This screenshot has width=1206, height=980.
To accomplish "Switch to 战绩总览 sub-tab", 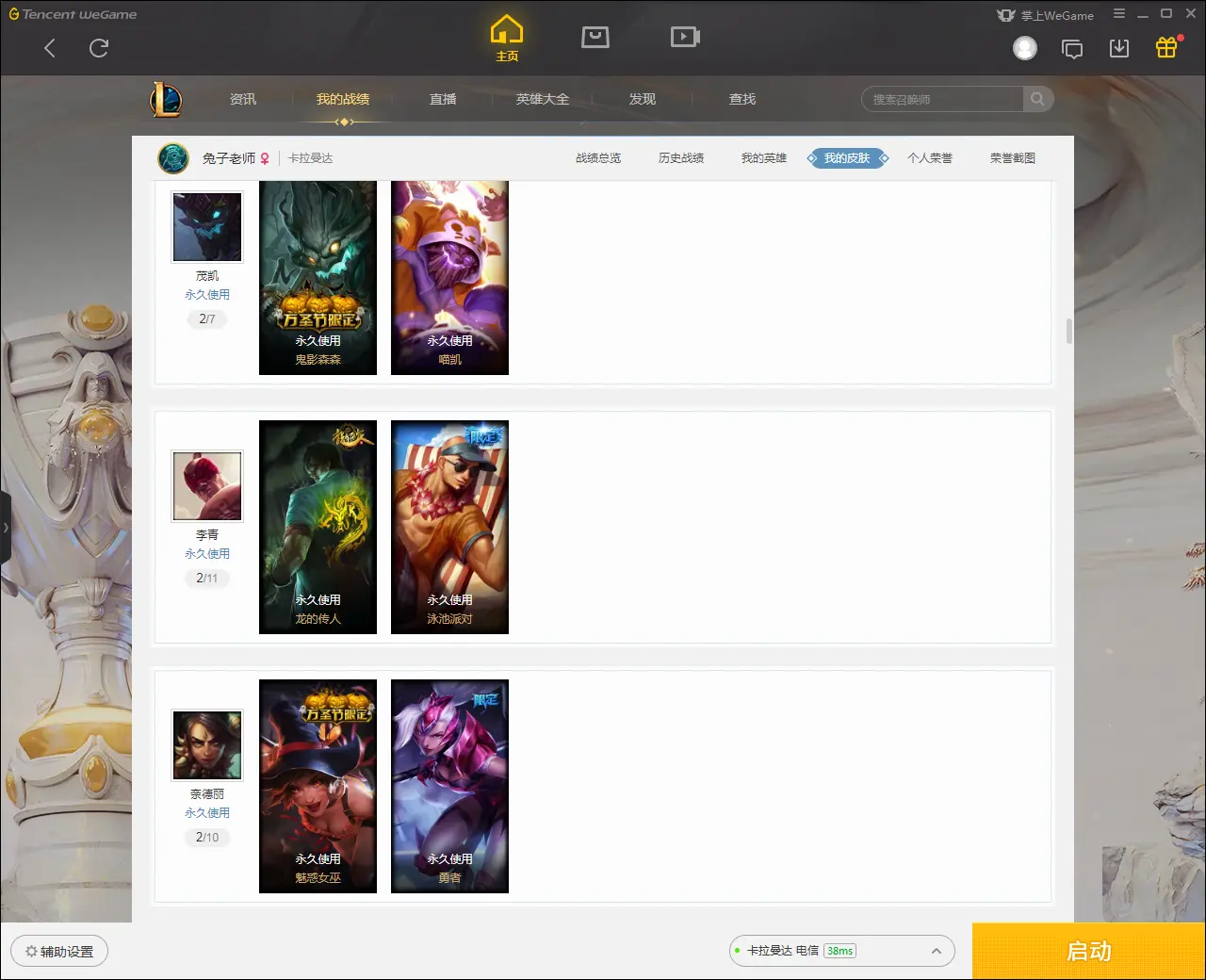I will pos(598,158).
